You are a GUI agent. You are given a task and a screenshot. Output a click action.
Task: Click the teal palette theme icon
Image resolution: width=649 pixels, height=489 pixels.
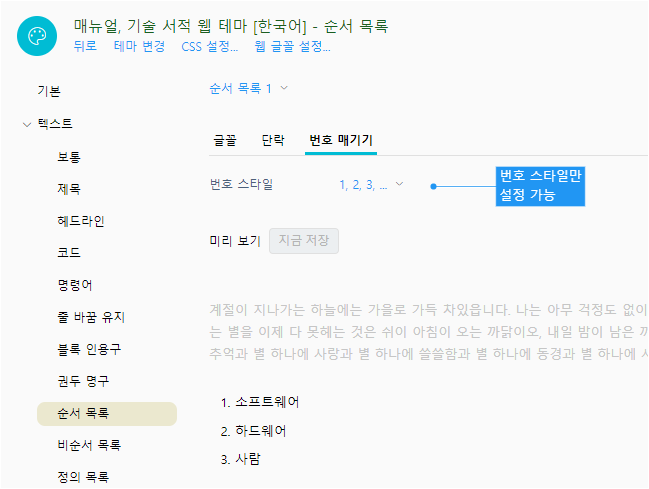pyautogui.click(x=37, y=36)
